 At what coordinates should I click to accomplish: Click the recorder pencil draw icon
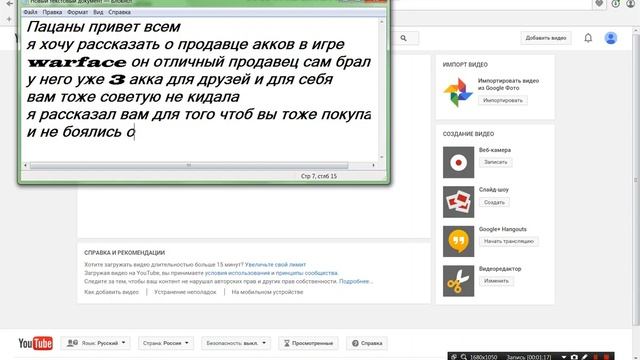click(x=584, y=357)
